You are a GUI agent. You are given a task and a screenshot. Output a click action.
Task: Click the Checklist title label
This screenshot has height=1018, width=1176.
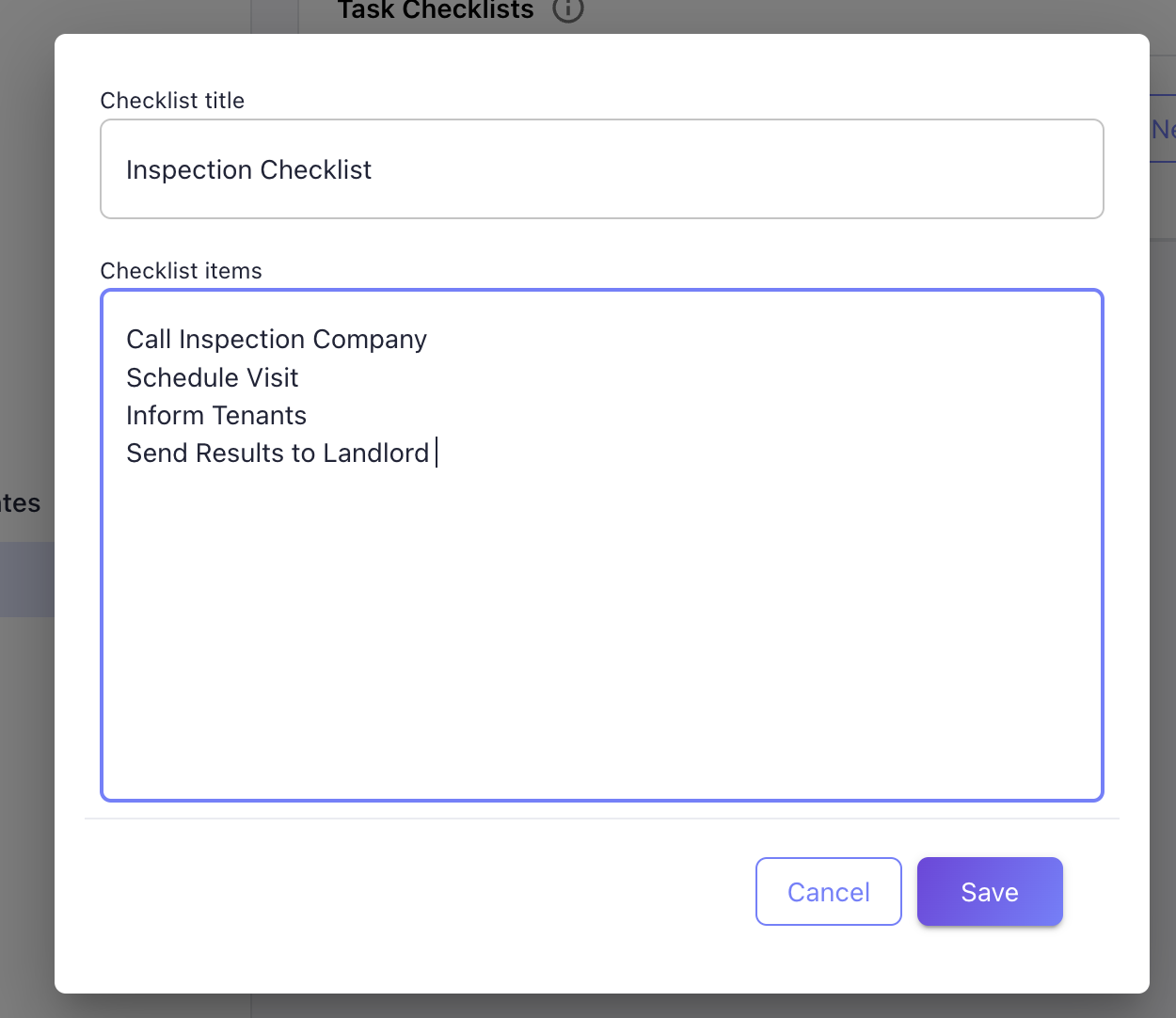pos(172,100)
